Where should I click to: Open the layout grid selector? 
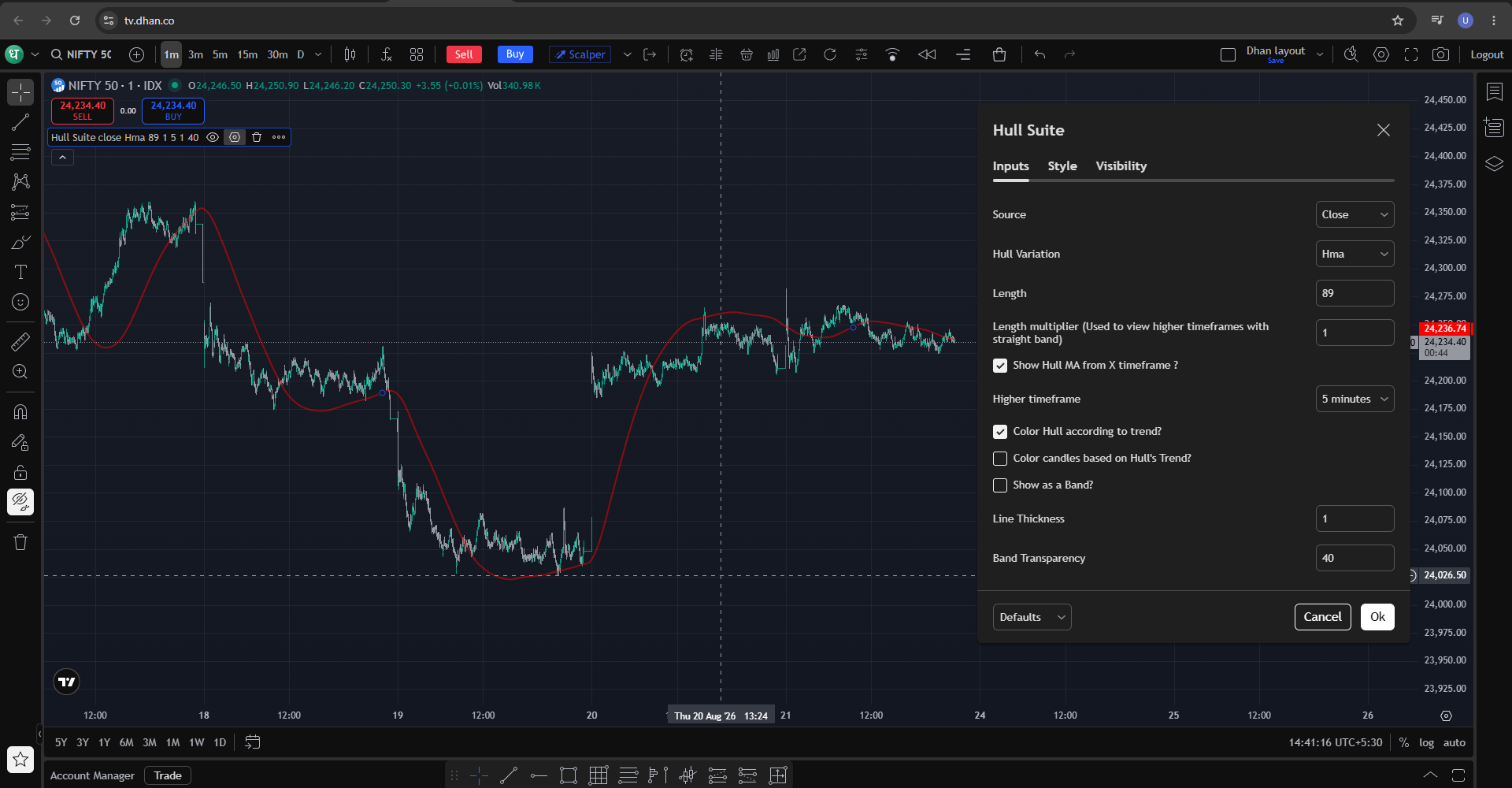417,54
